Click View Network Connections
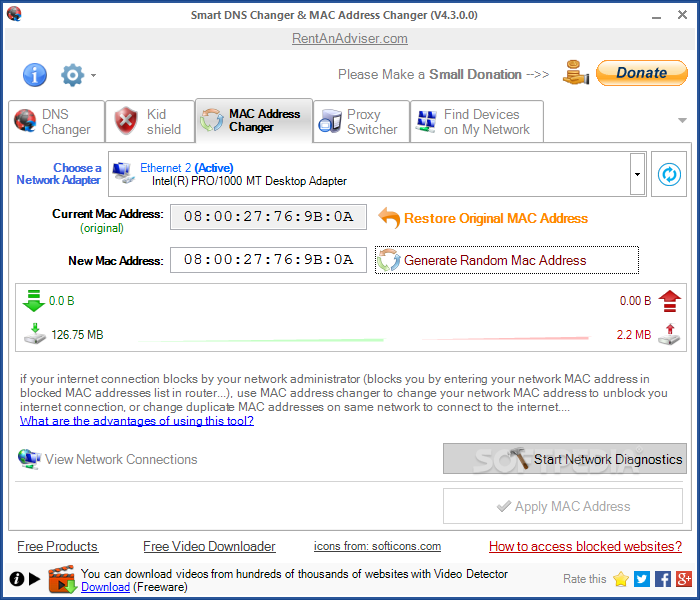 tap(121, 459)
